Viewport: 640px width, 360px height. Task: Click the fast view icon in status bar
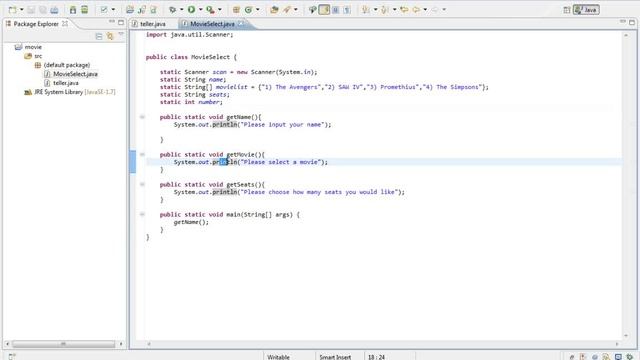(11, 357)
